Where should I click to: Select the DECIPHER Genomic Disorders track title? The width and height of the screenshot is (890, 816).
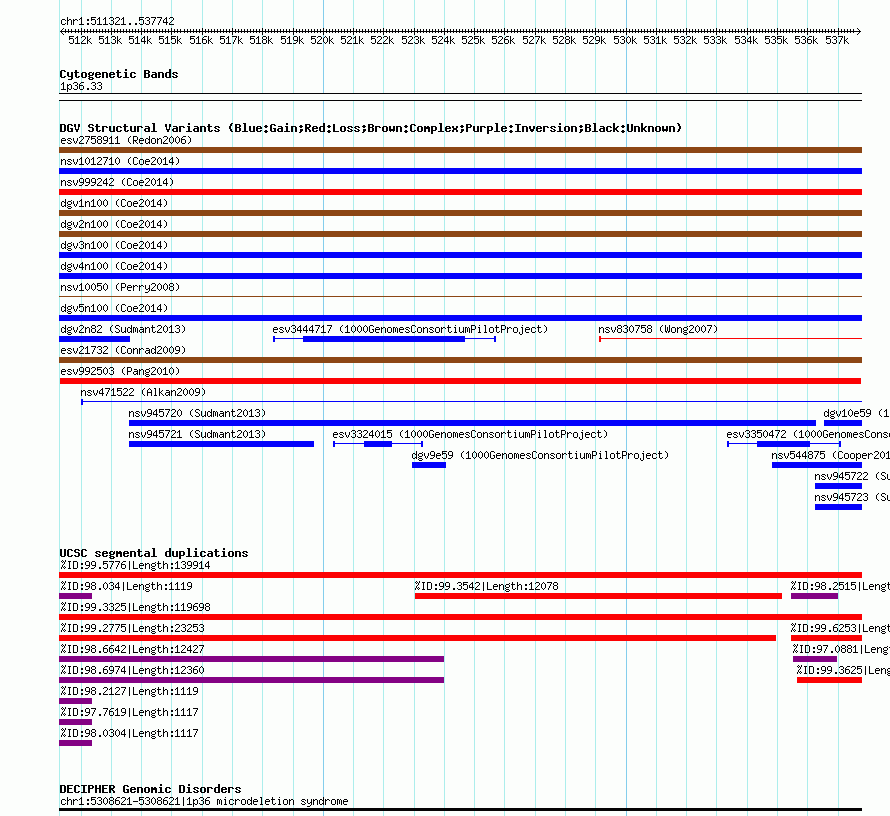tap(150, 789)
